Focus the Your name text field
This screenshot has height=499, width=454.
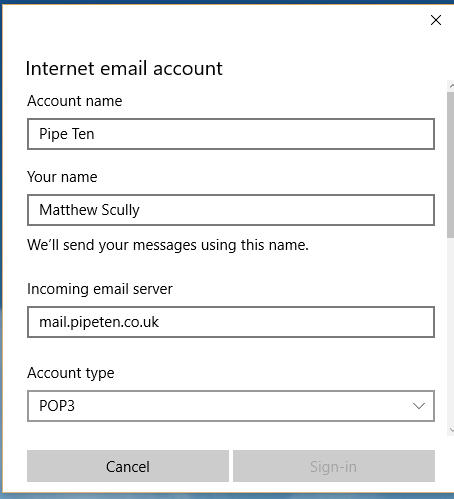coord(231,210)
